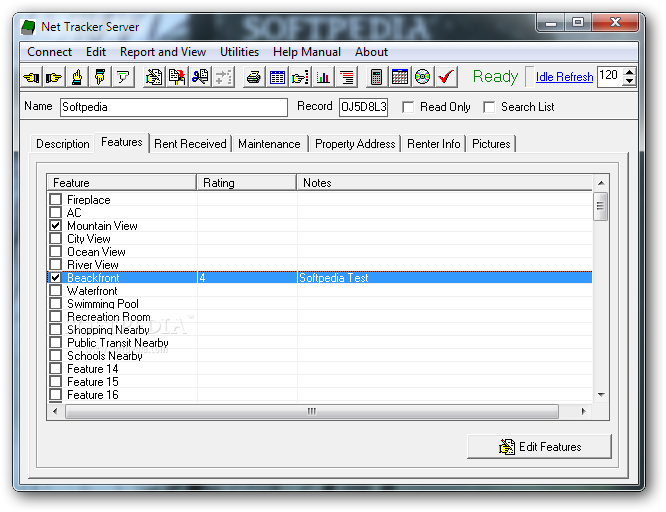Check the AC feature box
666x512 pixels.
point(56,212)
